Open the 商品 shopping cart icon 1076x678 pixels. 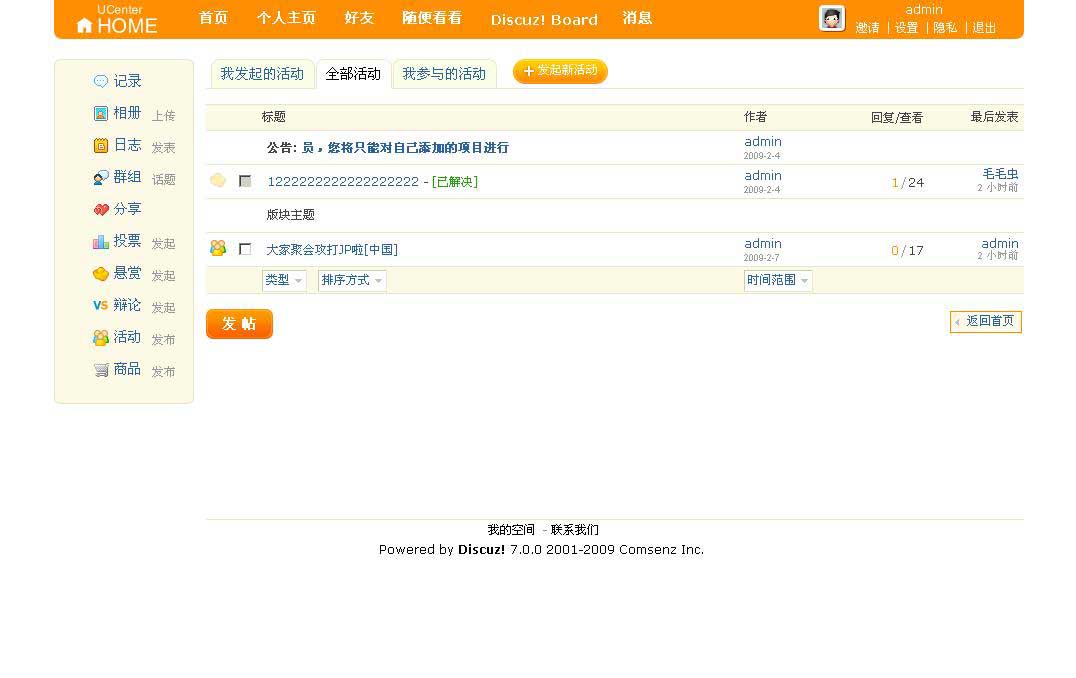pyautogui.click(x=100, y=369)
